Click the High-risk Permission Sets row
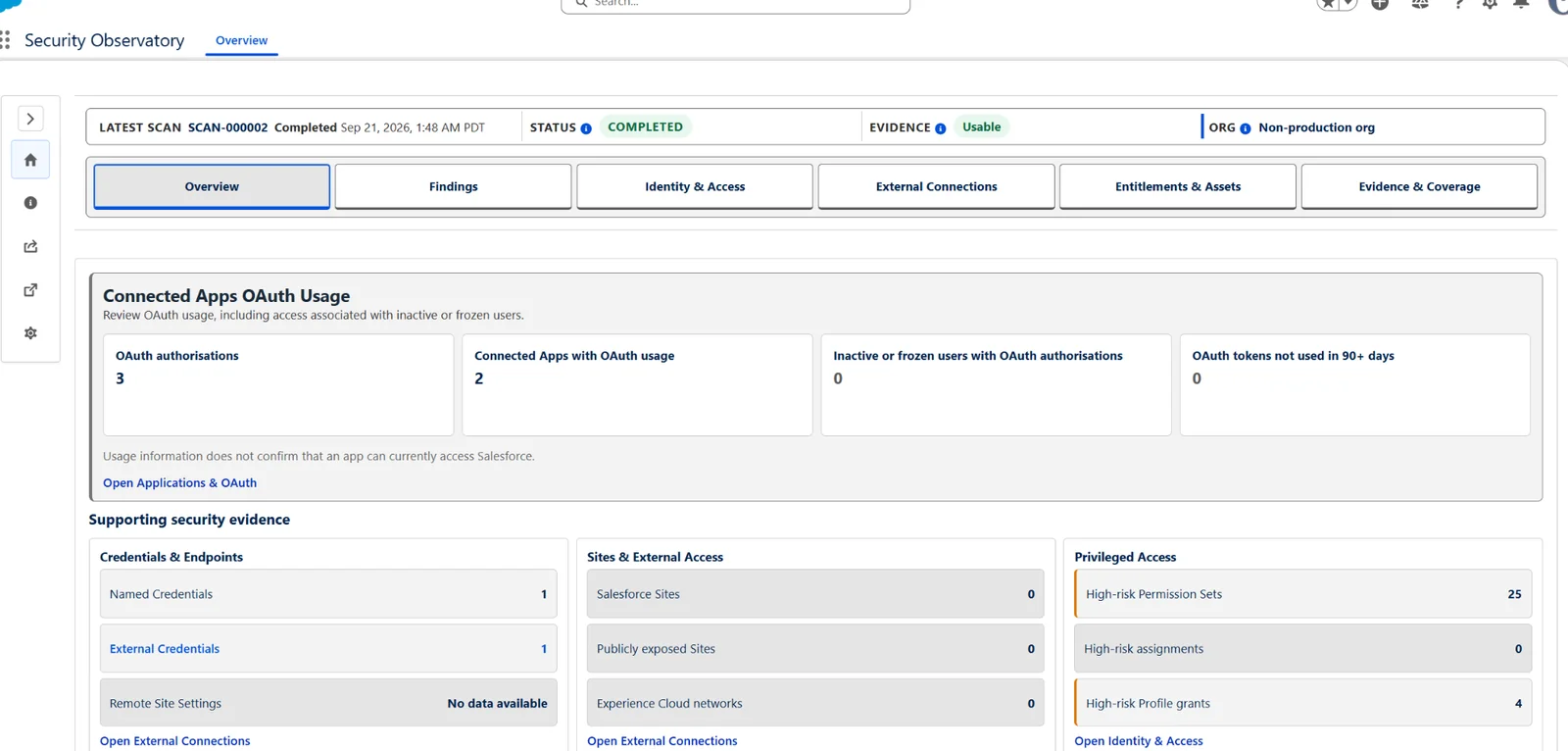Image resolution: width=1568 pixels, height=751 pixels. [x=1302, y=594]
